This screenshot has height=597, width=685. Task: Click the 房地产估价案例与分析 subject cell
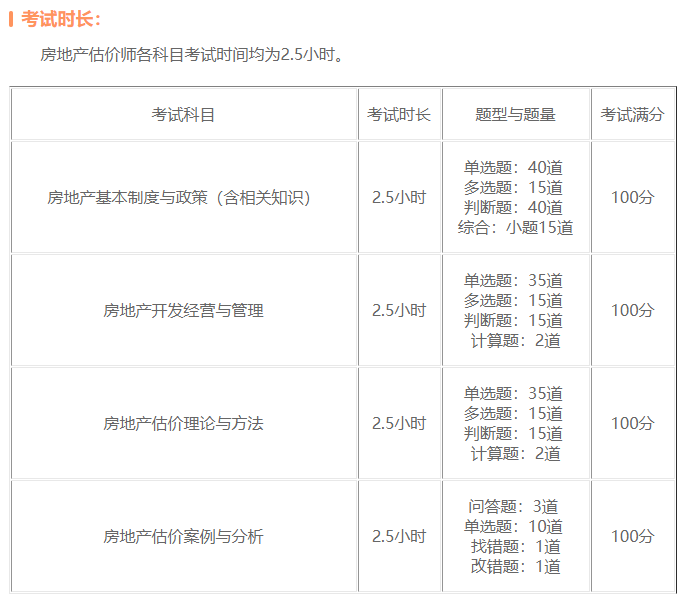point(183,536)
